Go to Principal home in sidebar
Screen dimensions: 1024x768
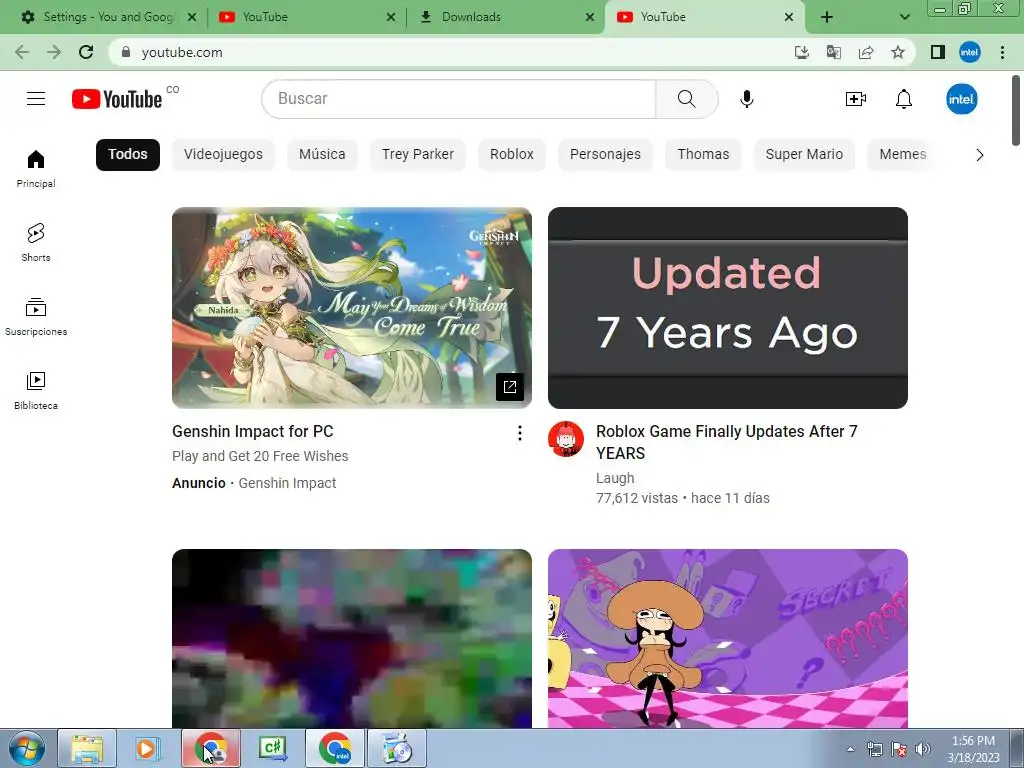tap(36, 169)
